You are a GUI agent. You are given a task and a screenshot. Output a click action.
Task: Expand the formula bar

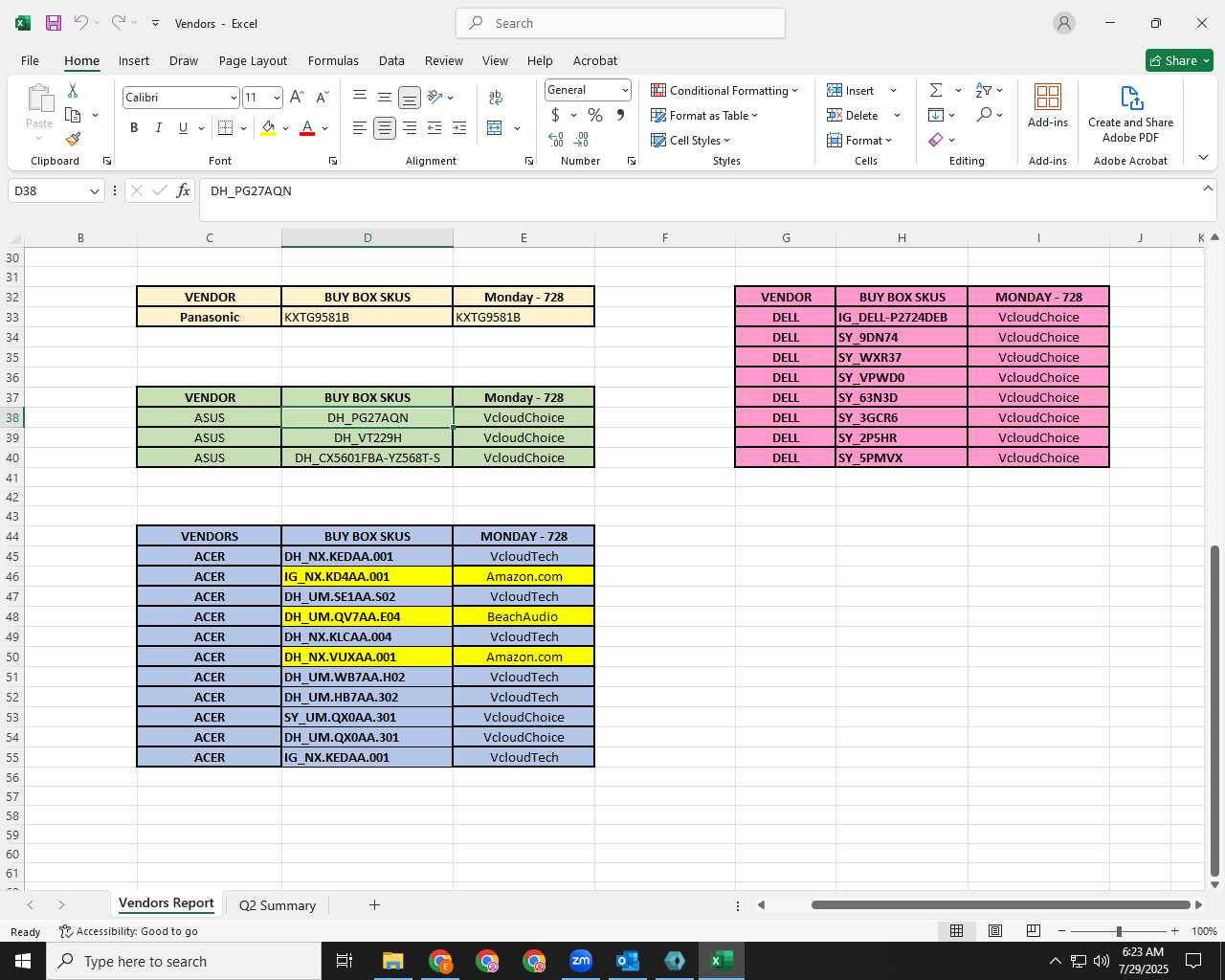pyautogui.click(x=1208, y=189)
